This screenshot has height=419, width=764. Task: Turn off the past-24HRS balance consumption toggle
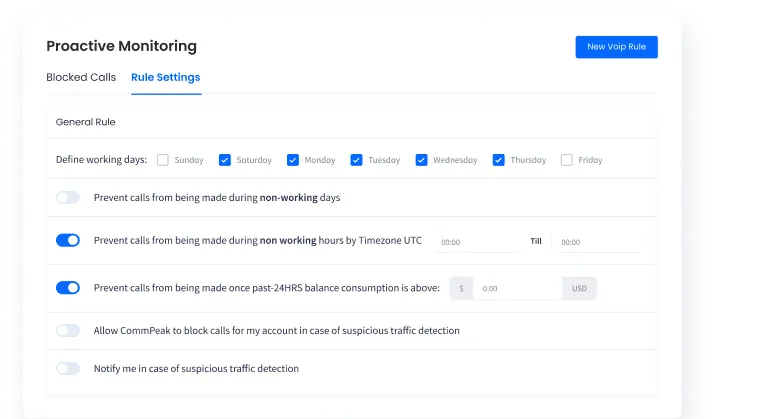(x=68, y=288)
